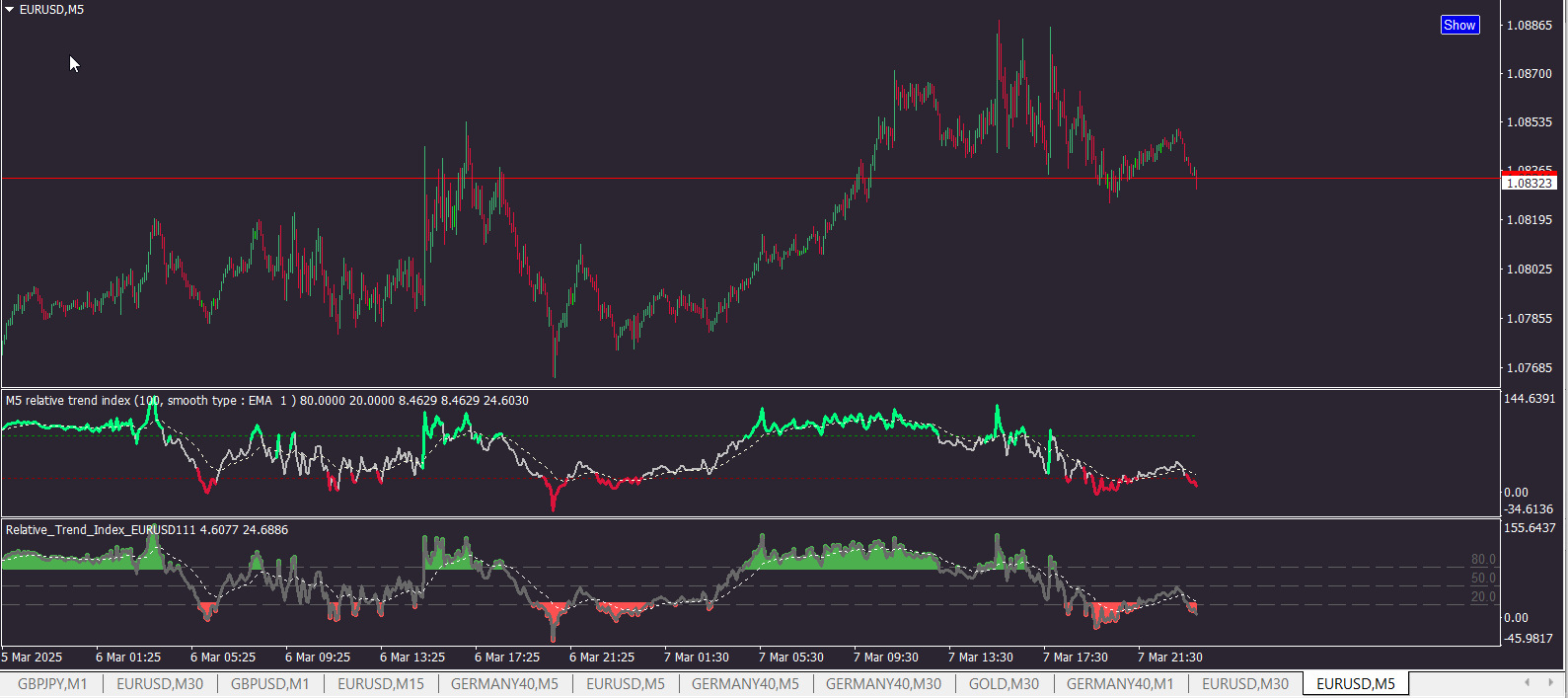Click the blue Show button

click(x=1459, y=25)
